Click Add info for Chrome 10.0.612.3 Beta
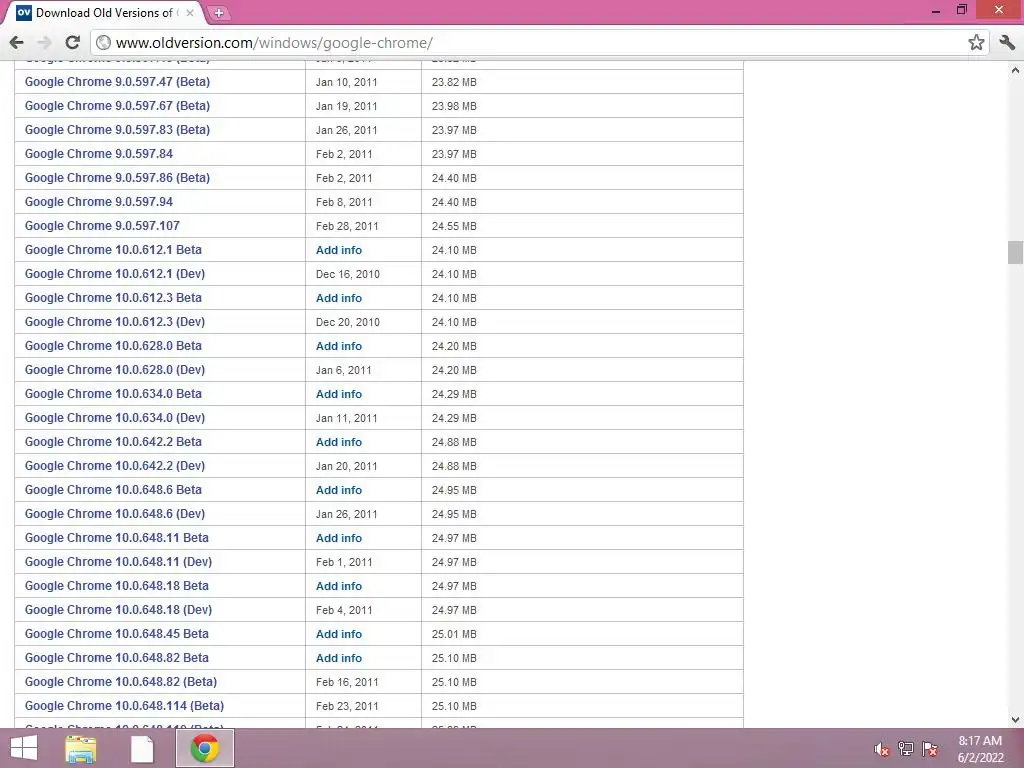 (338, 298)
